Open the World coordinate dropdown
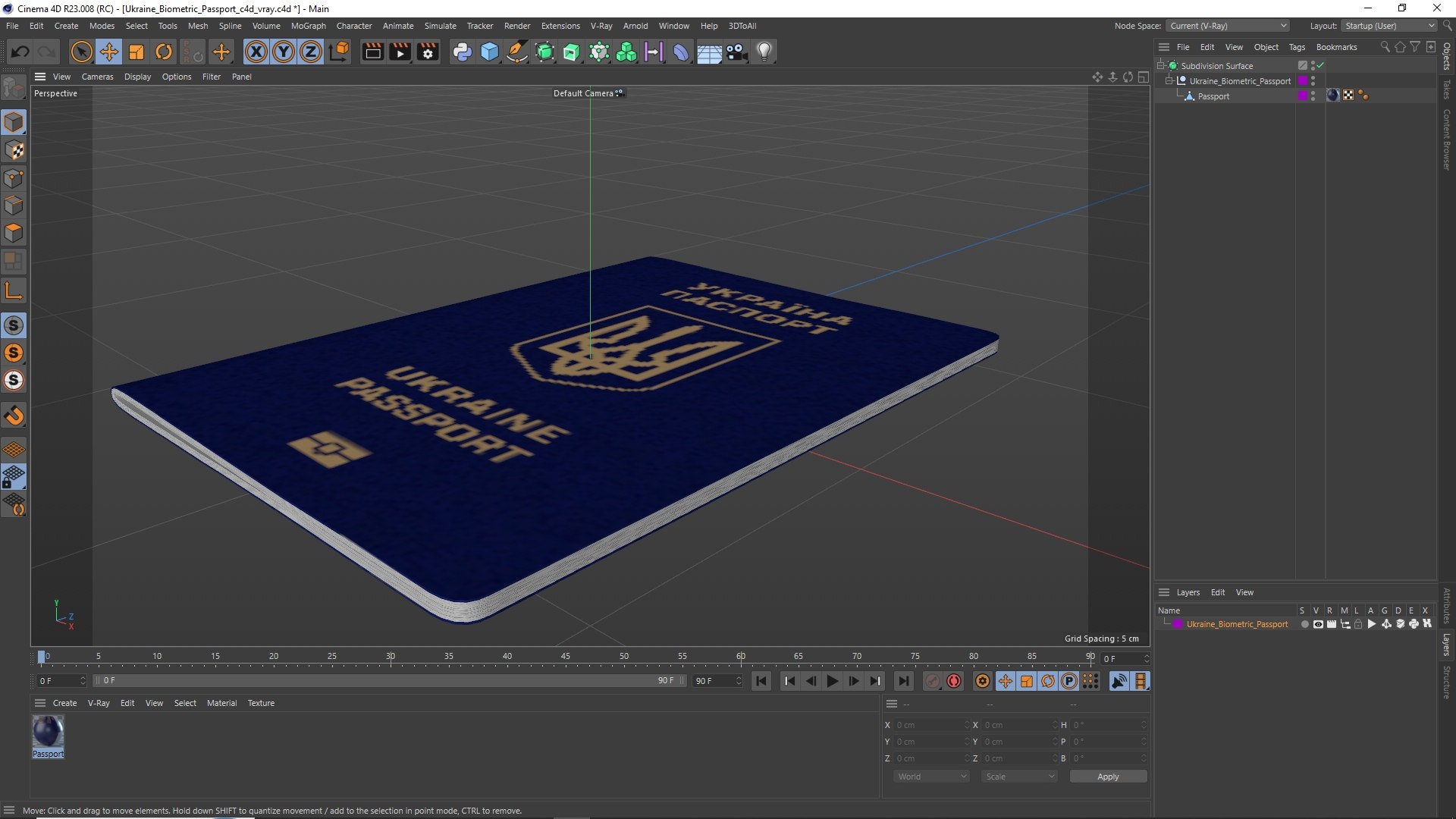Image resolution: width=1456 pixels, height=819 pixels. pos(932,777)
